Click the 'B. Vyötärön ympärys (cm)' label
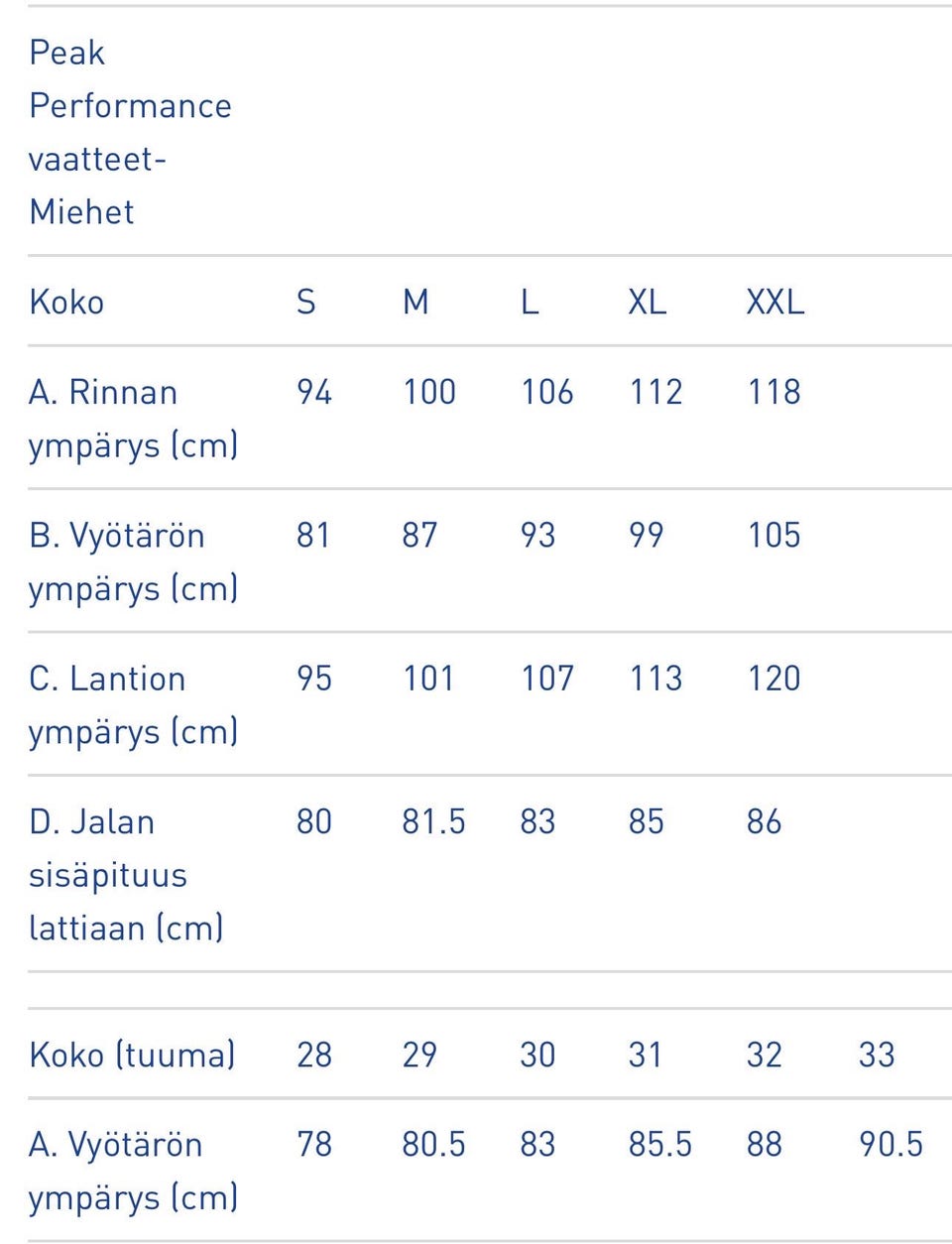 tap(133, 561)
